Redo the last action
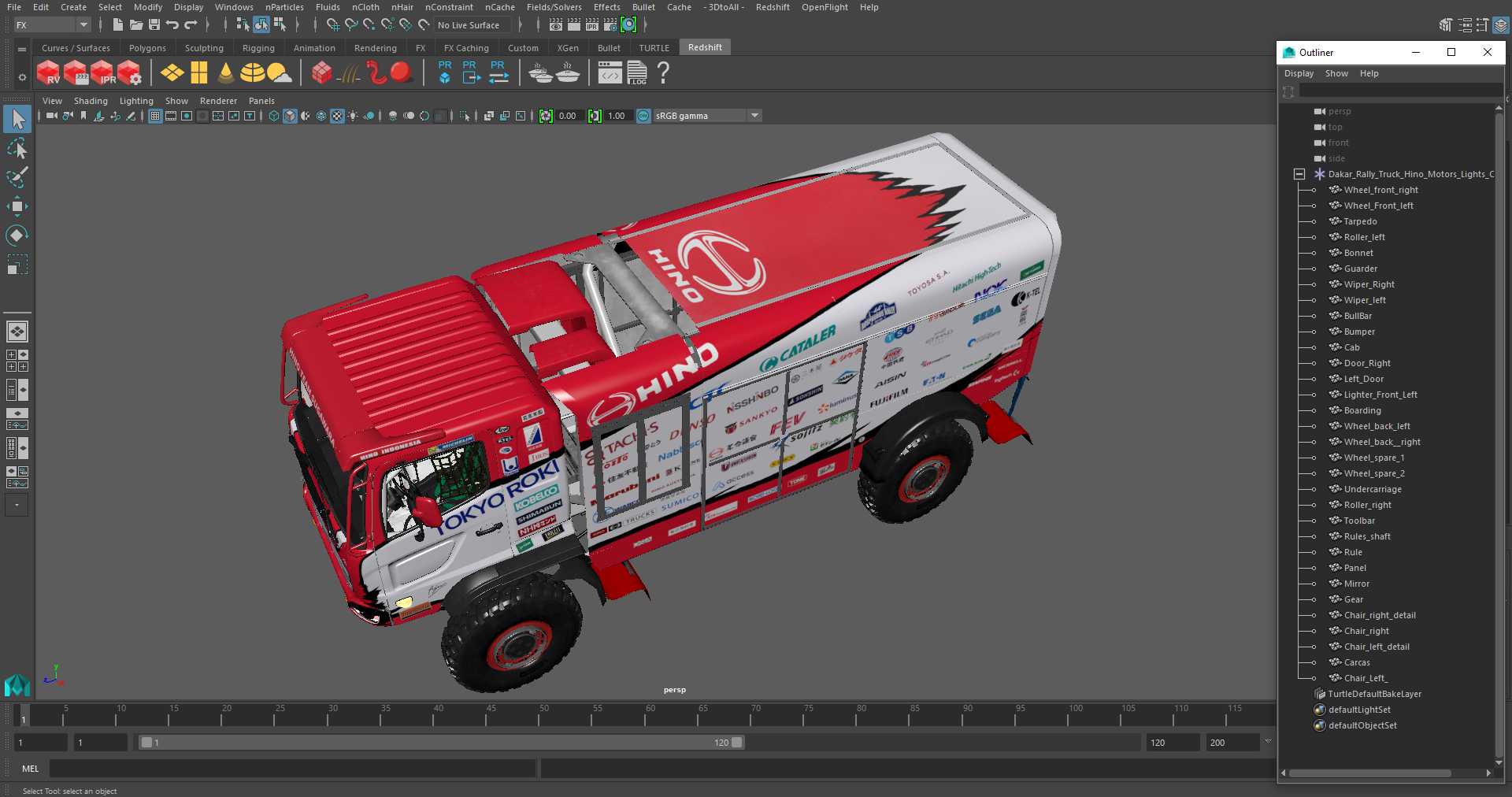 pyautogui.click(x=191, y=25)
